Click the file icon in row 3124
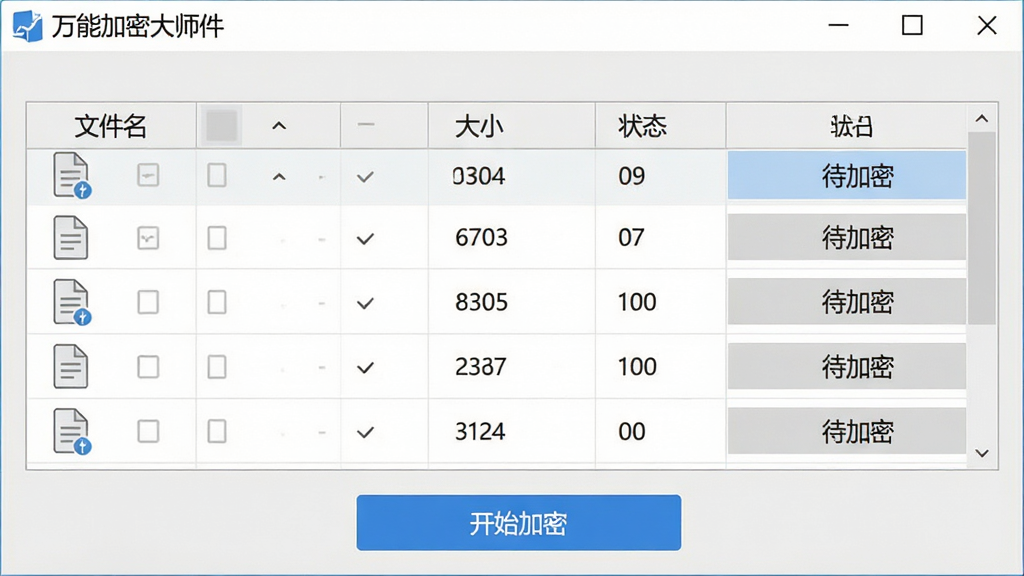The width and height of the screenshot is (1024, 576). tap(72, 432)
